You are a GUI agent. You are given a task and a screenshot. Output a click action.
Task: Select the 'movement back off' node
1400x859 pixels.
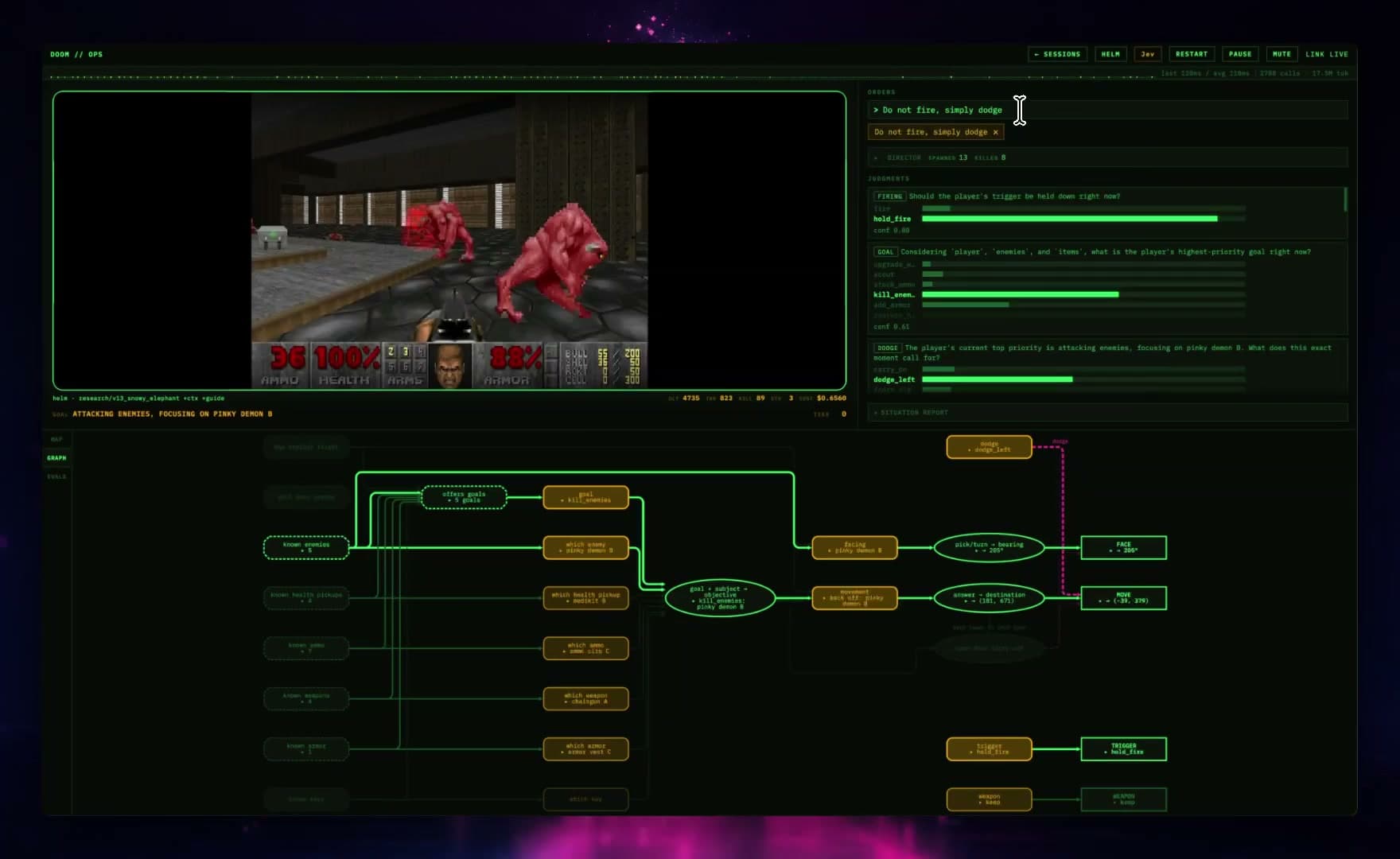[854, 597]
